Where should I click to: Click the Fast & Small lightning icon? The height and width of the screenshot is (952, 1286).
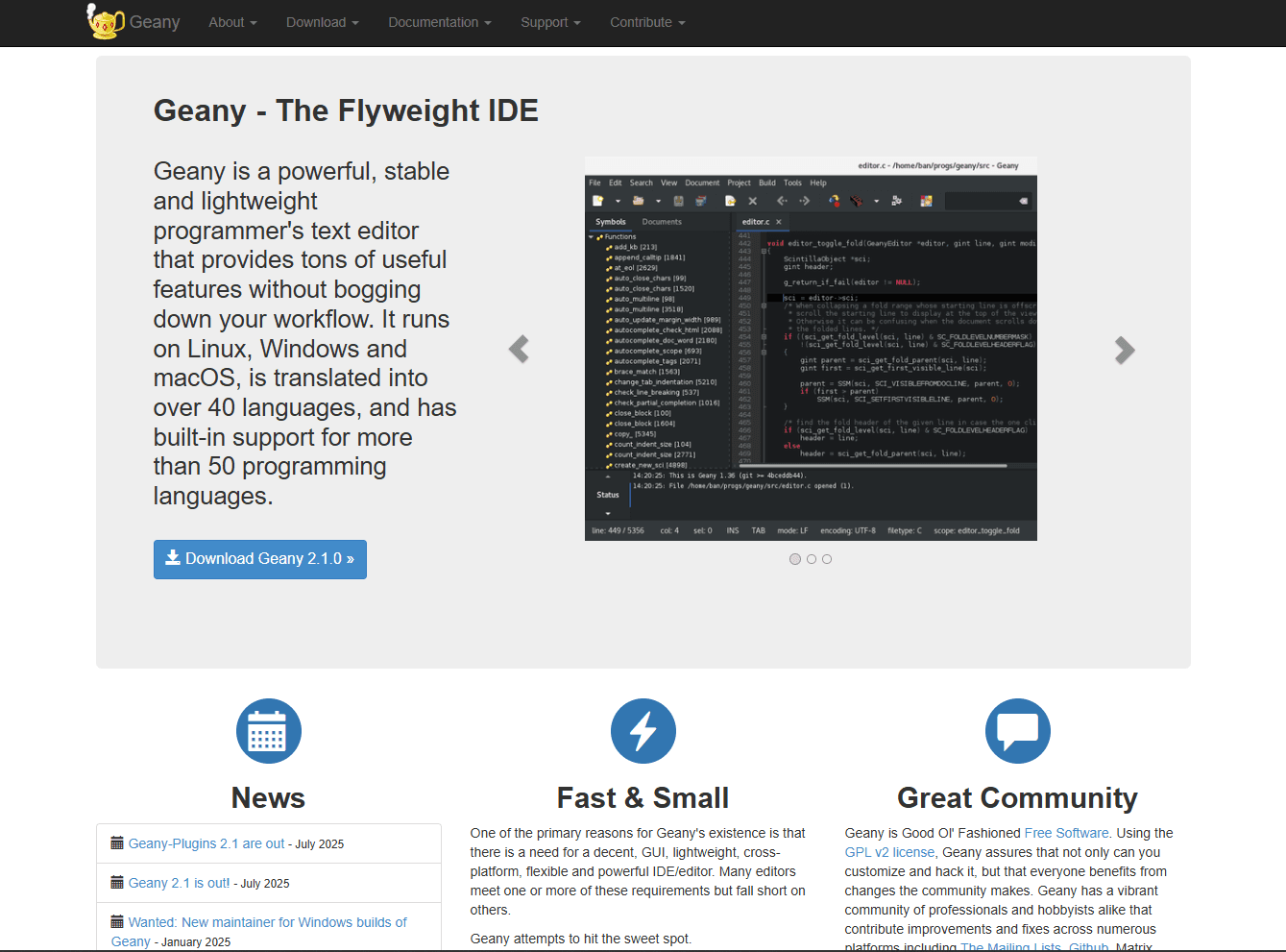(643, 731)
